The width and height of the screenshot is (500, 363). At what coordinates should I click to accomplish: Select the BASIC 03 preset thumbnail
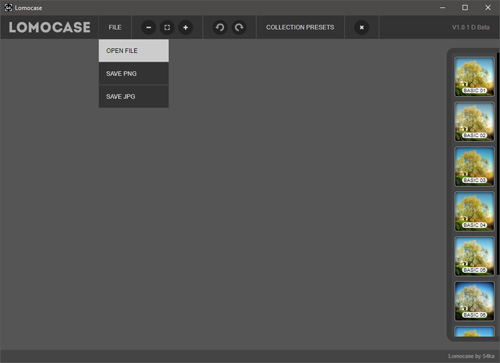point(474,167)
